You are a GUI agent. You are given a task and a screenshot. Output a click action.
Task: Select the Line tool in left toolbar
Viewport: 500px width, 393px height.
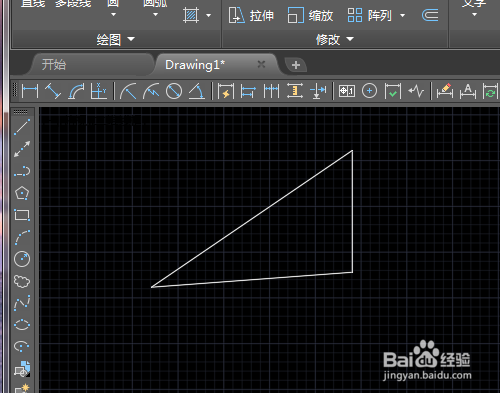tap(22, 127)
